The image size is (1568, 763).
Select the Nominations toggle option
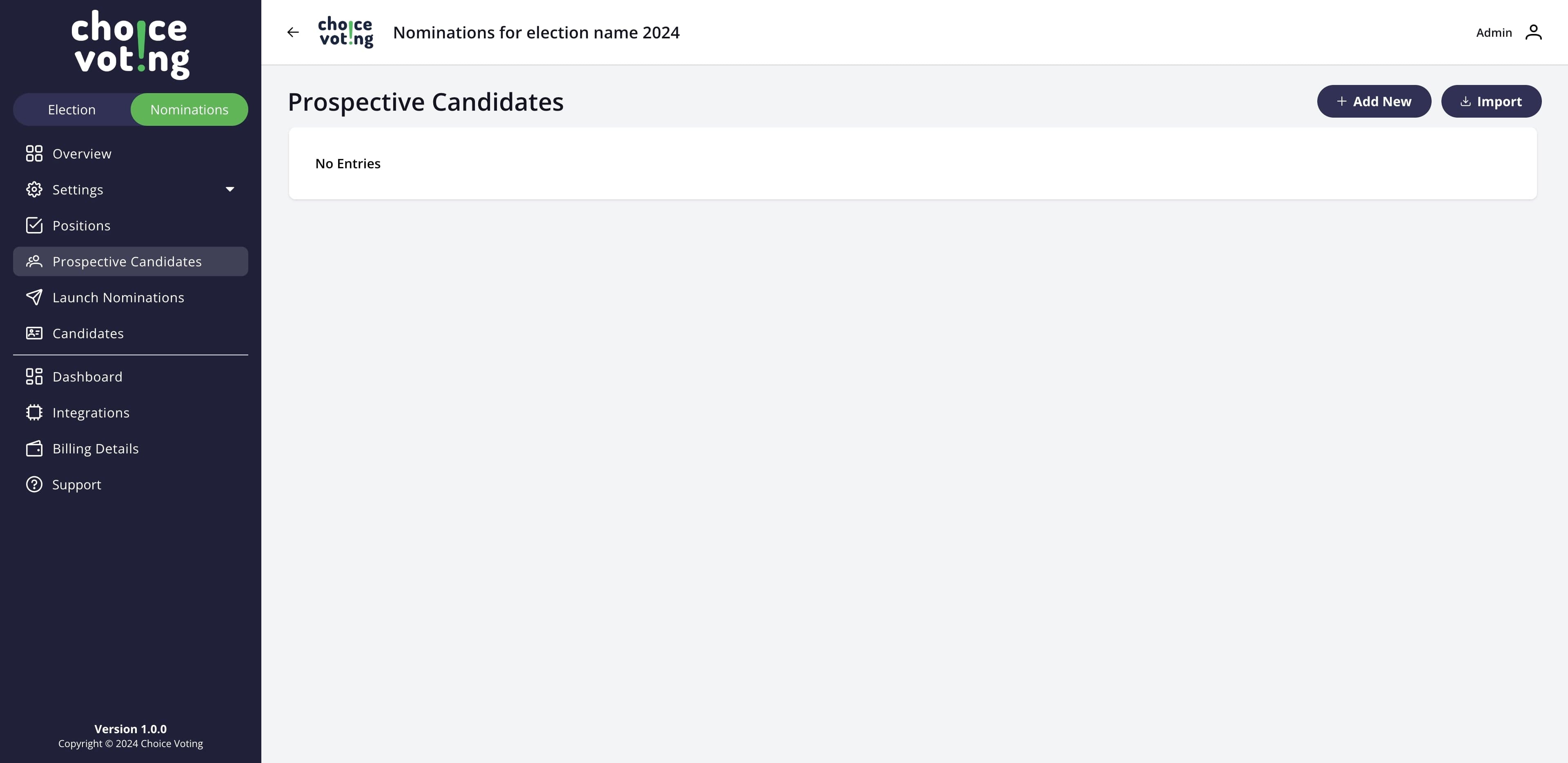(x=189, y=109)
